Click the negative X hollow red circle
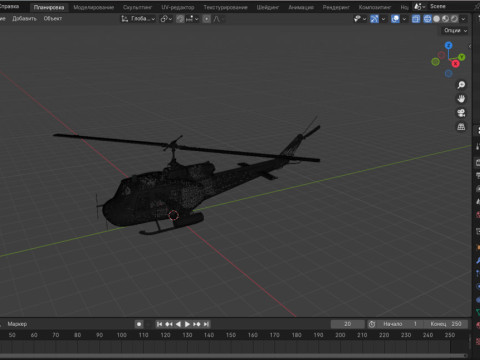The image size is (480, 360). click(x=442, y=55)
